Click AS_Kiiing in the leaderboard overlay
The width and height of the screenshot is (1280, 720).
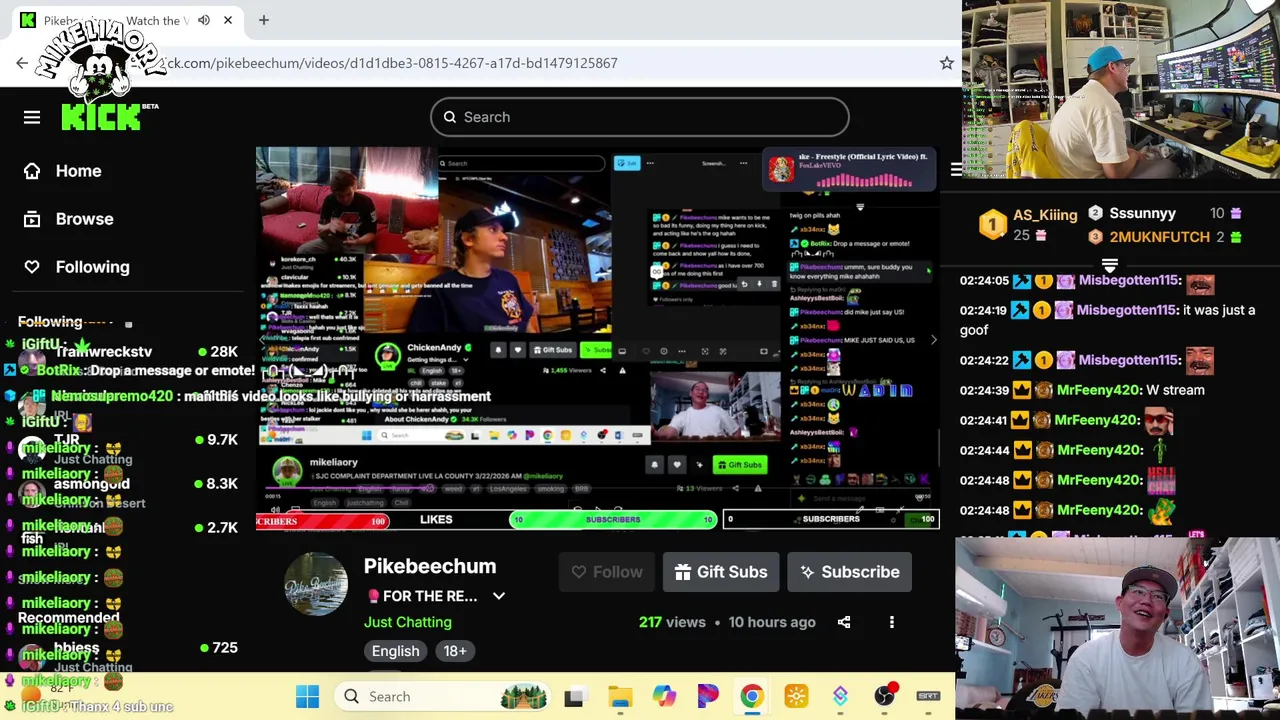point(1045,215)
